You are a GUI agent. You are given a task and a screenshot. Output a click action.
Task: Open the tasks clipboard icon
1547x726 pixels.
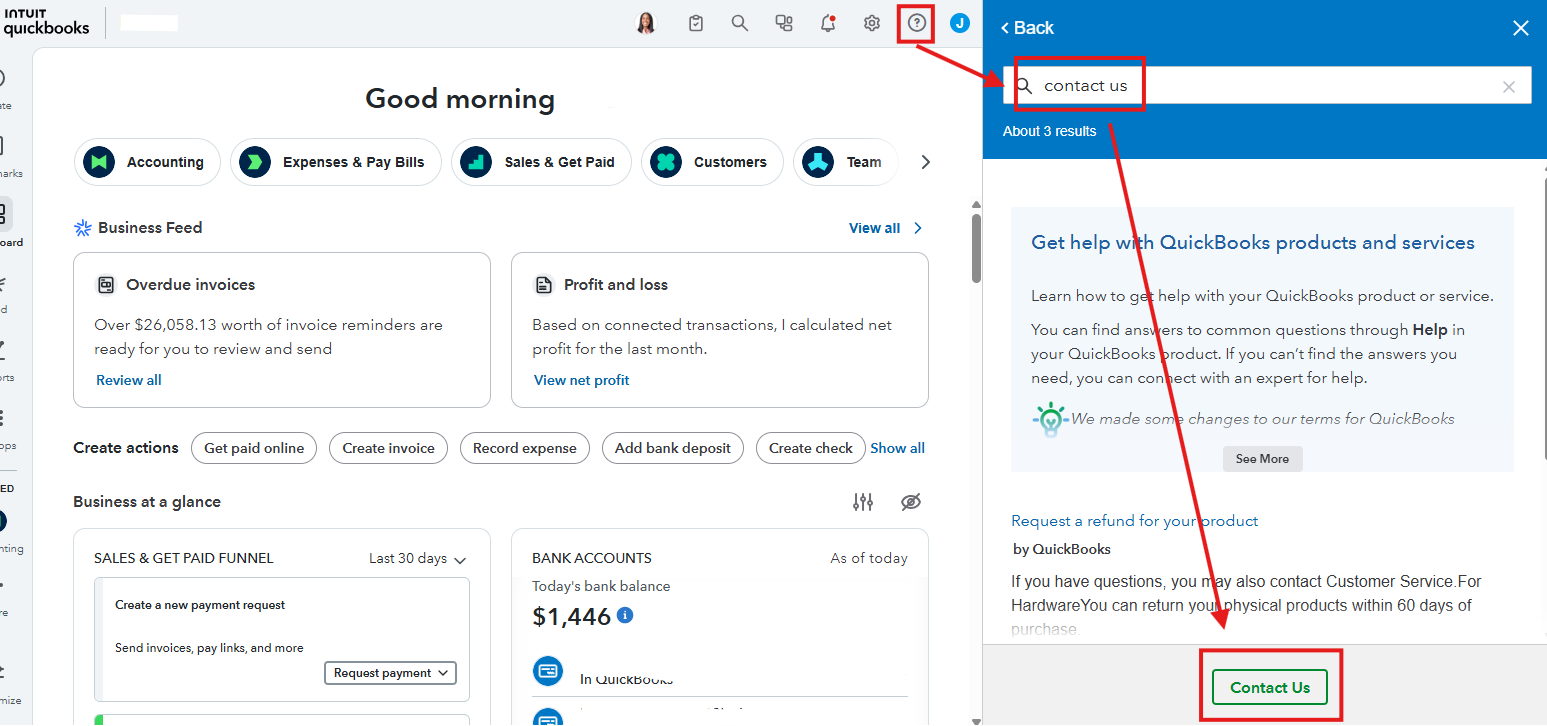(696, 23)
